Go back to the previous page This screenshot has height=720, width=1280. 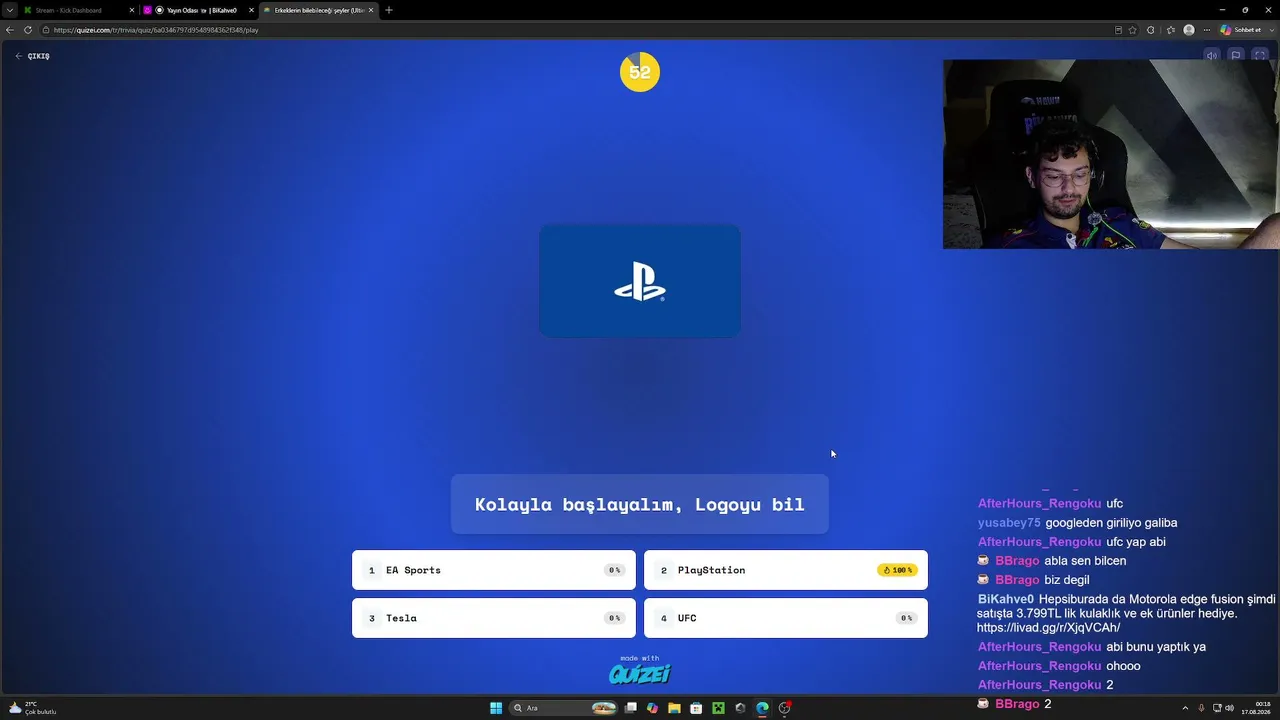[10, 30]
